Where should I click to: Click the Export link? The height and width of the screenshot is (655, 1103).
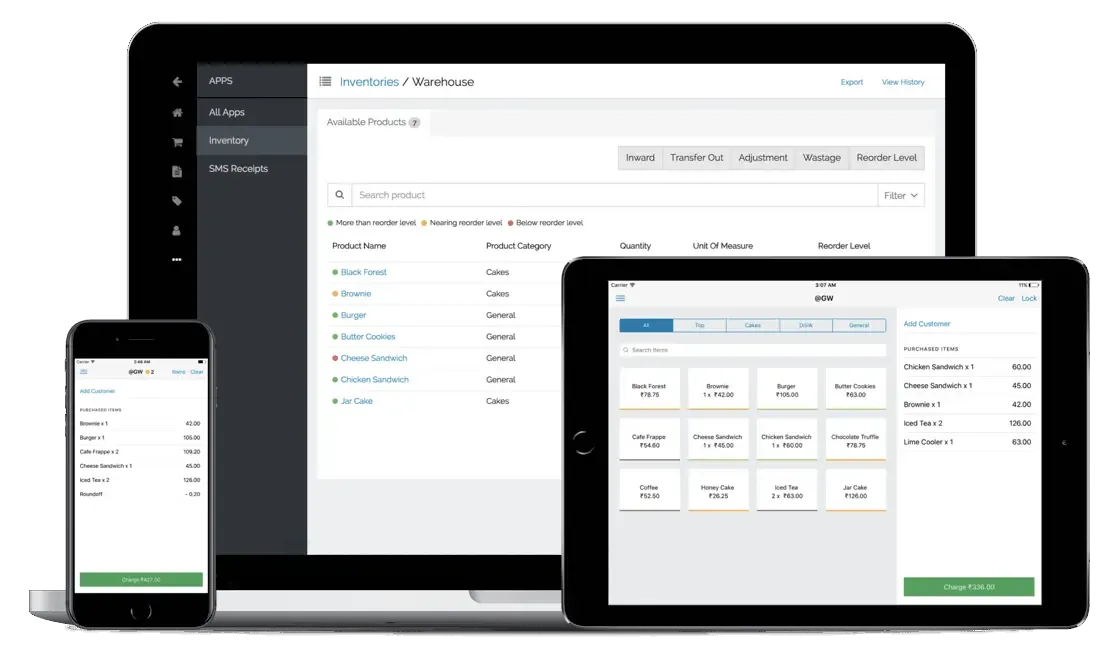point(851,82)
